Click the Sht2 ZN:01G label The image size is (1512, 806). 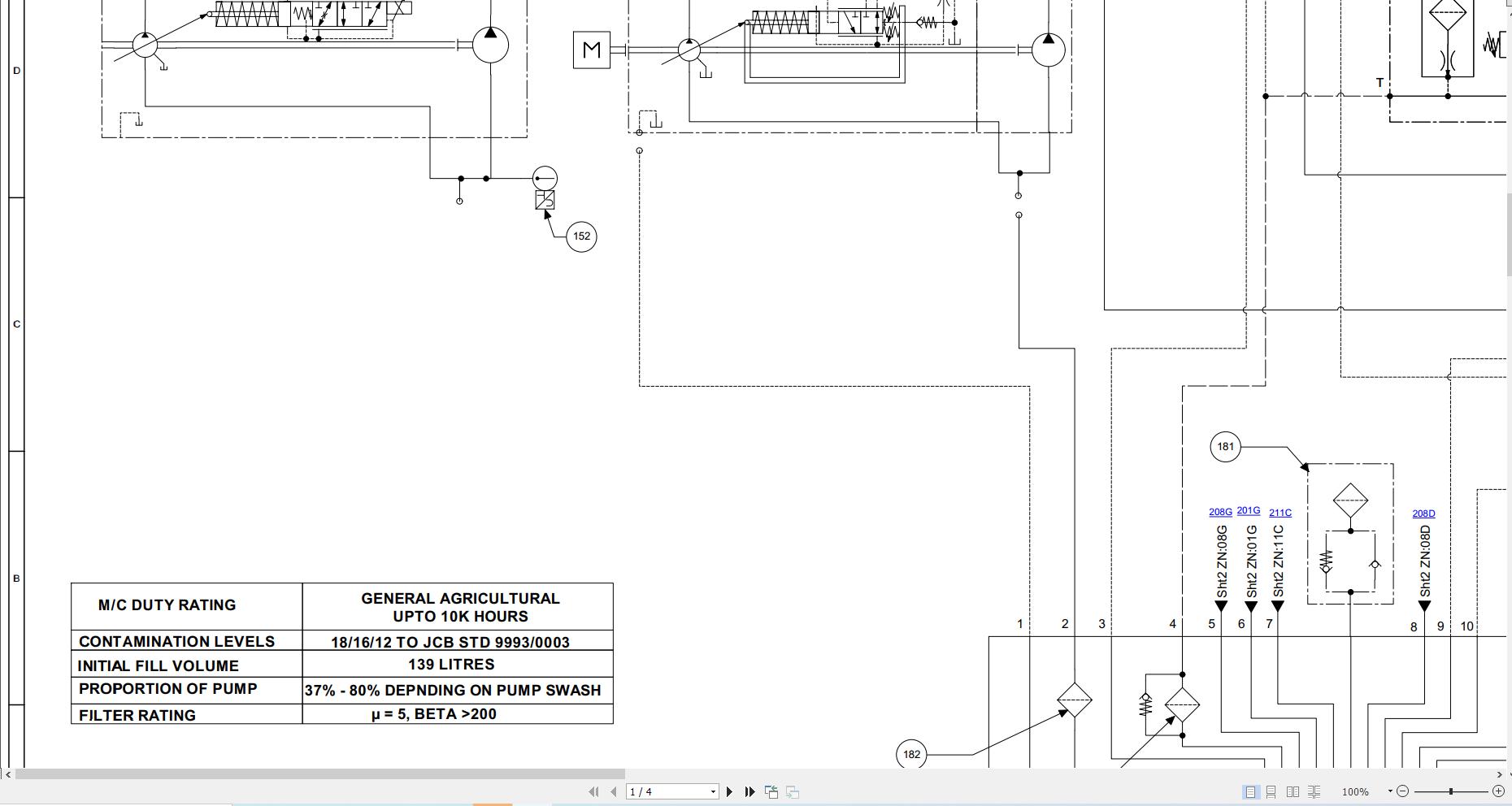(1251, 562)
